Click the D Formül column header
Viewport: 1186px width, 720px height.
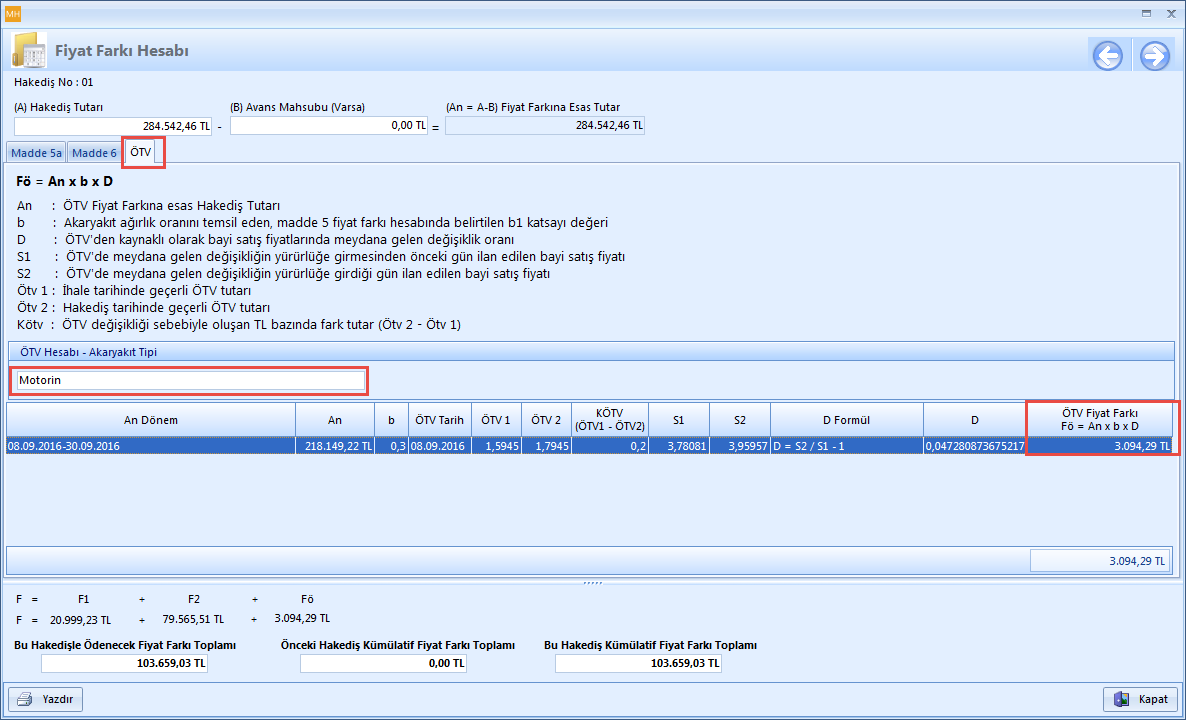pos(846,420)
